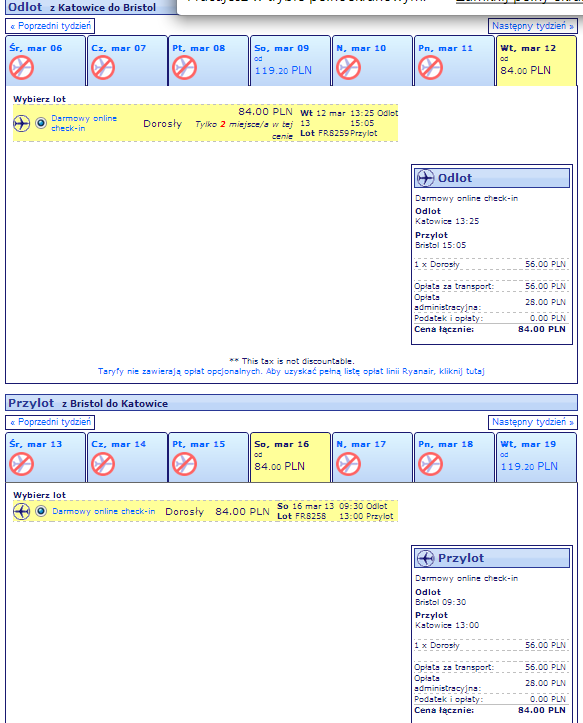Screen dimensions: 583x723
Task: Click no-flight icon under N, mar 10
Action: tap(349, 68)
